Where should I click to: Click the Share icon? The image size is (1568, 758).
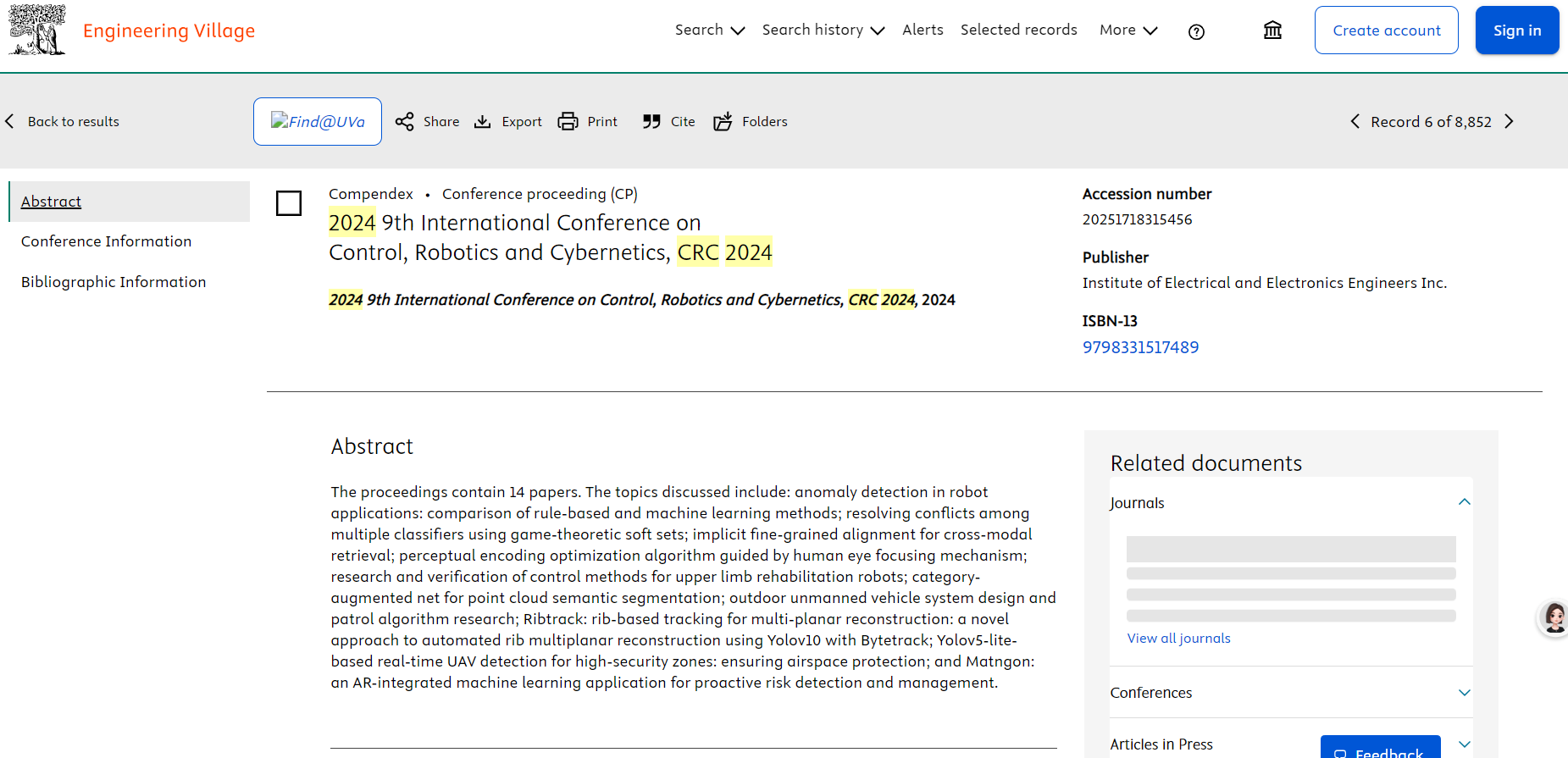(405, 122)
